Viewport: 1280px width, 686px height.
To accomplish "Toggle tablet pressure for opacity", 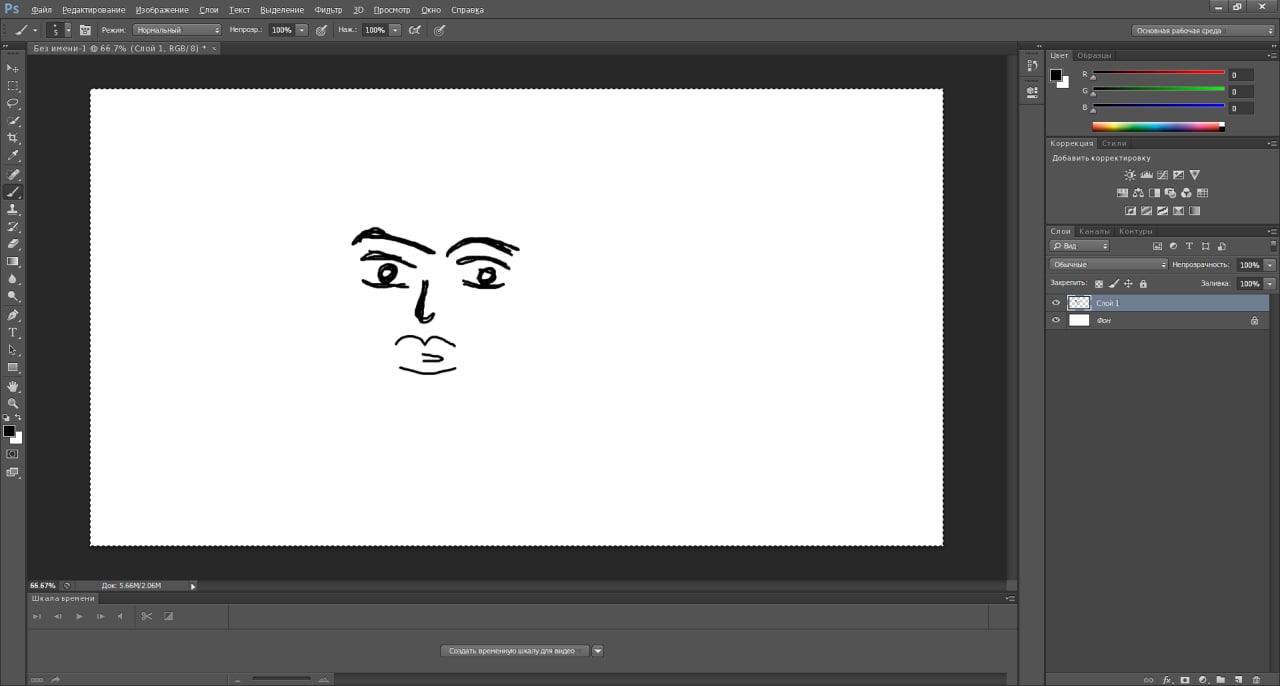I will click(x=321, y=30).
